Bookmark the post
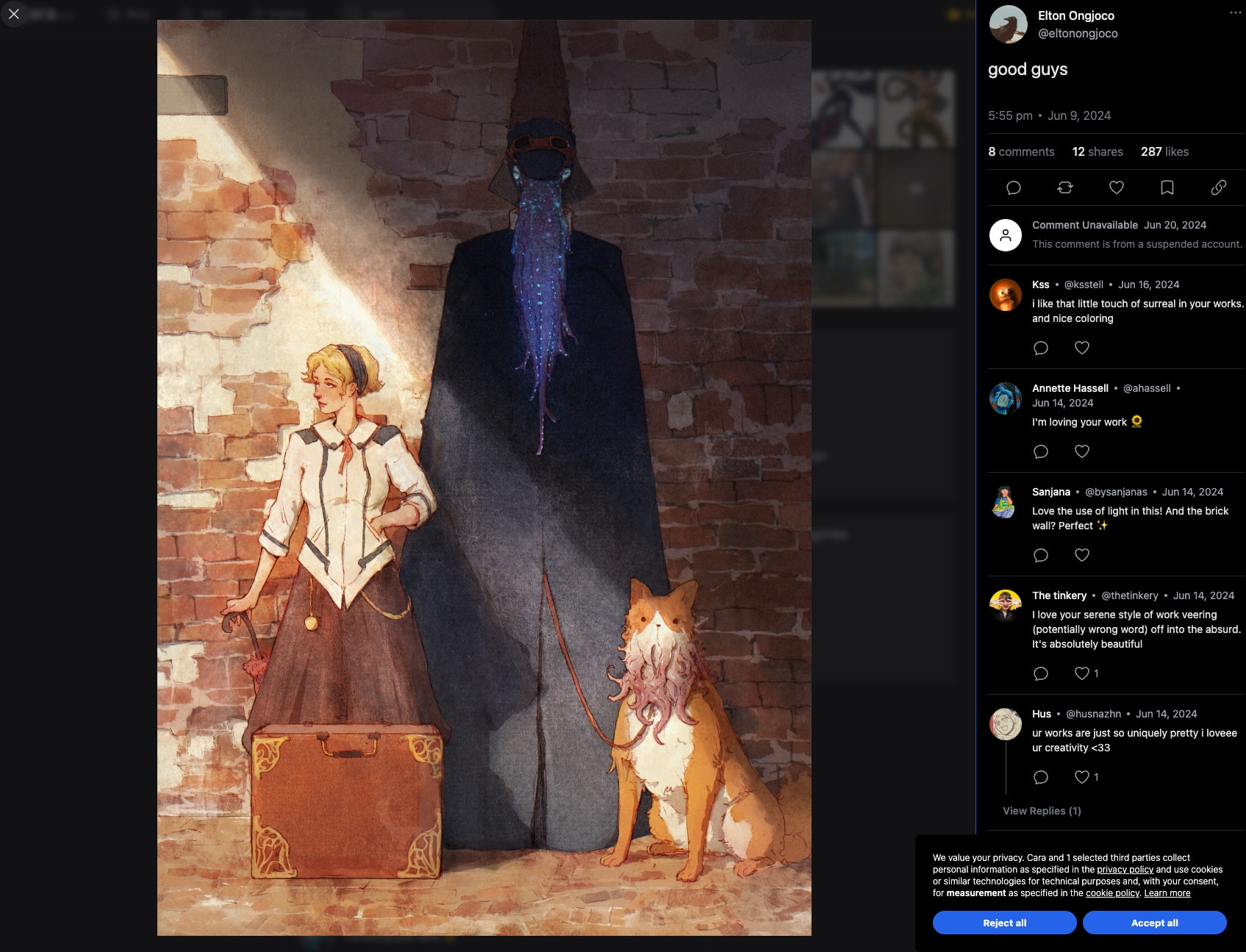Image resolution: width=1246 pixels, height=952 pixels. 1167,187
